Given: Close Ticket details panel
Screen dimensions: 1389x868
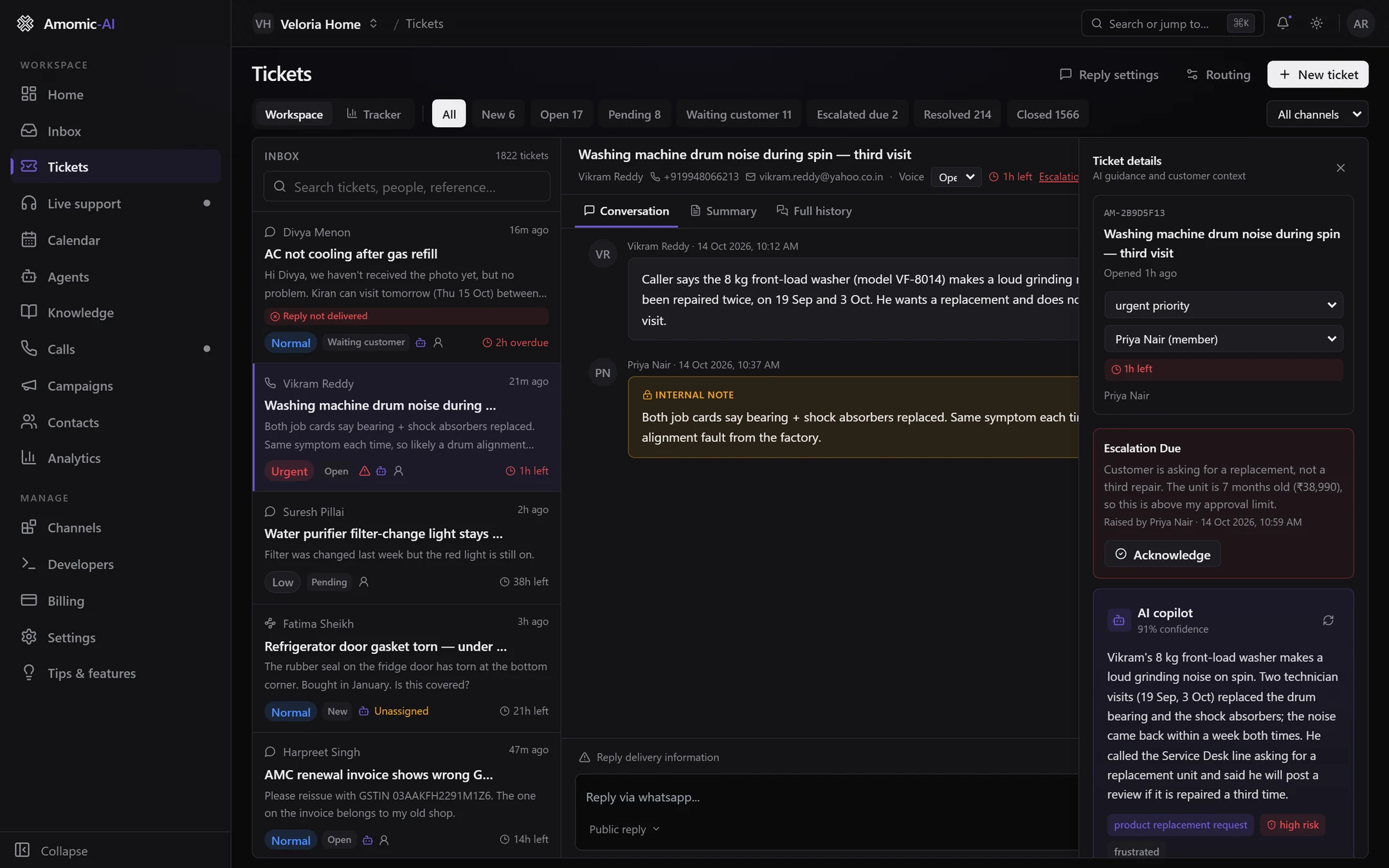Looking at the screenshot, I should [x=1340, y=168].
